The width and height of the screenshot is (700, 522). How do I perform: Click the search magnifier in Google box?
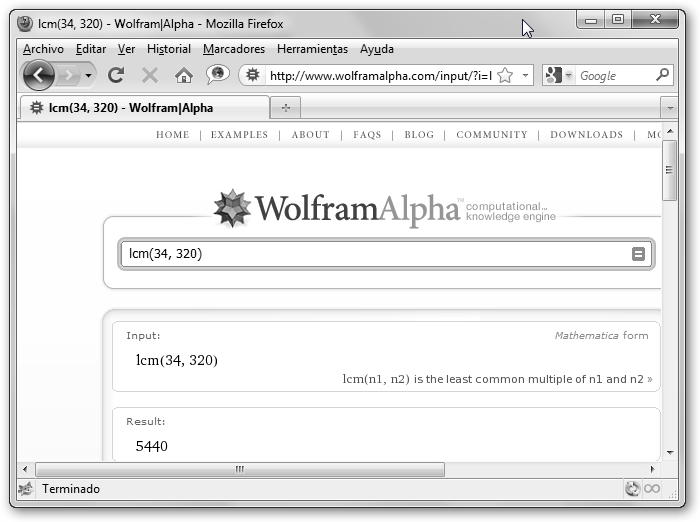pyautogui.click(x=662, y=75)
